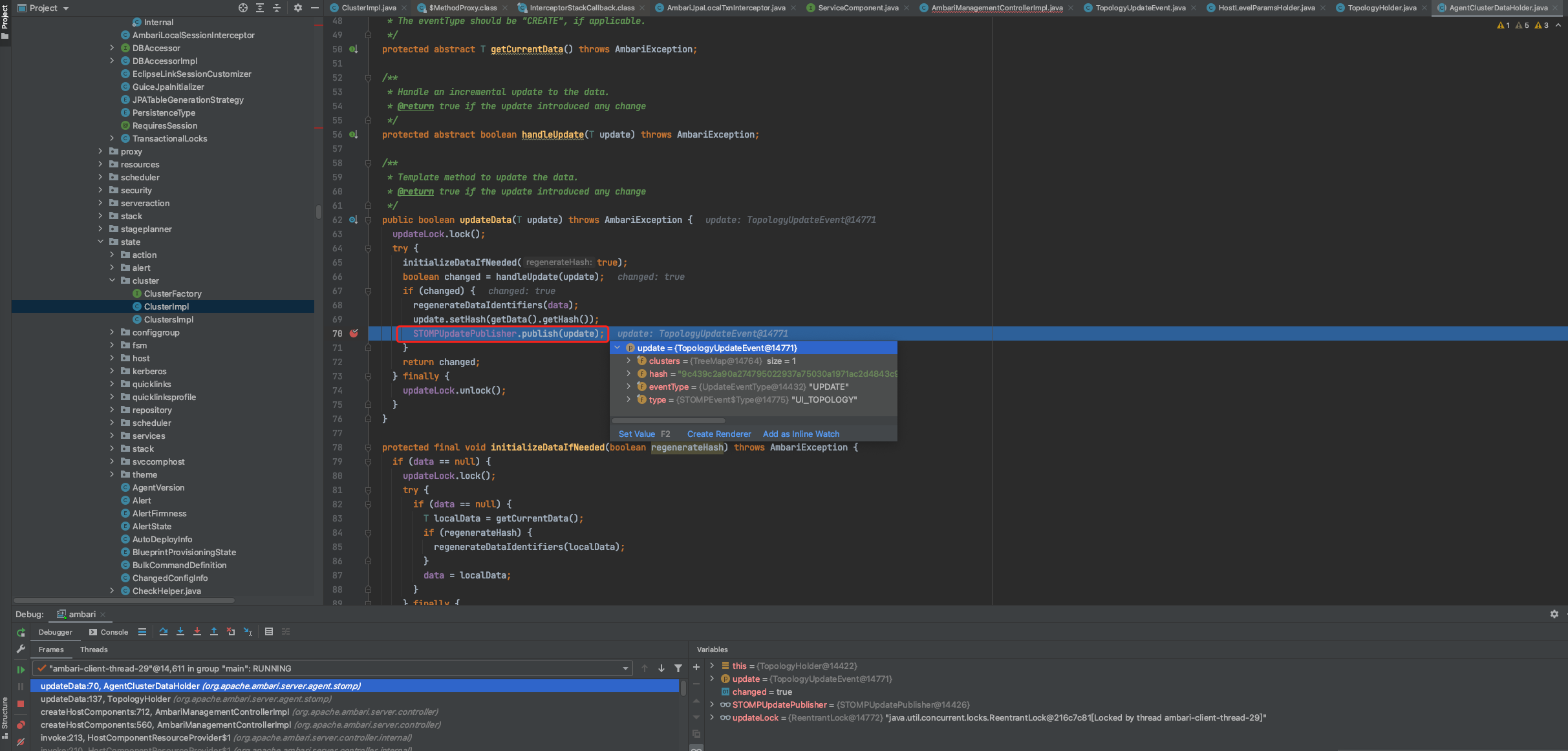Click the Expand All icon in Project panel

click(x=260, y=8)
